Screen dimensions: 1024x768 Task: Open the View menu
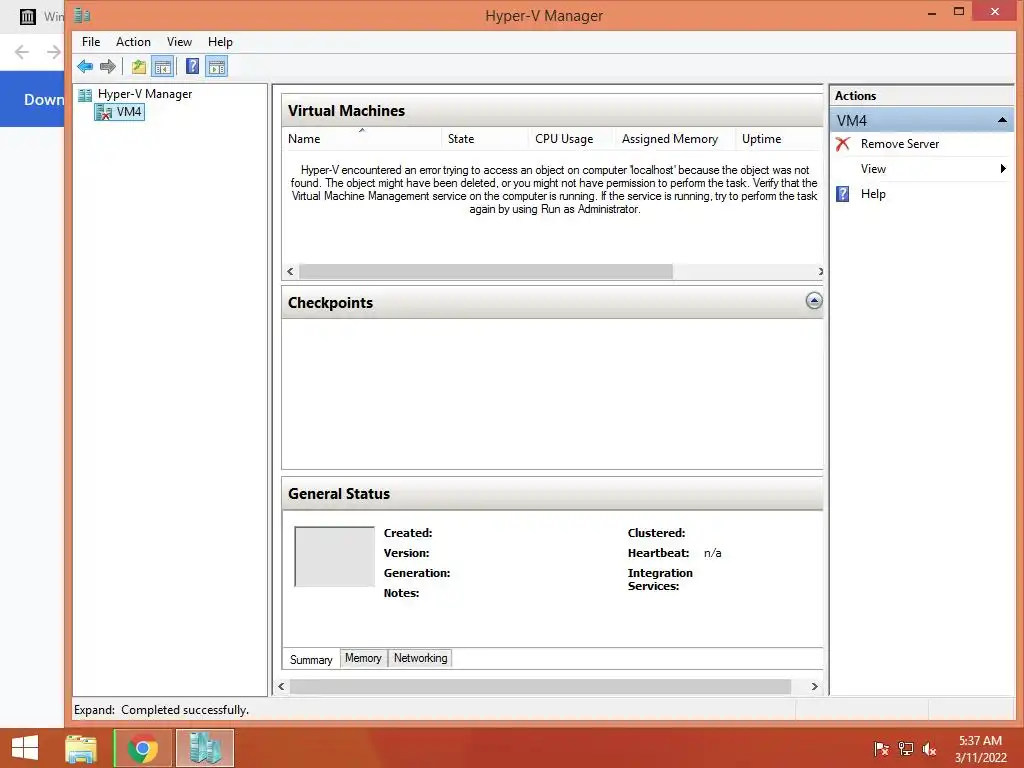click(179, 42)
